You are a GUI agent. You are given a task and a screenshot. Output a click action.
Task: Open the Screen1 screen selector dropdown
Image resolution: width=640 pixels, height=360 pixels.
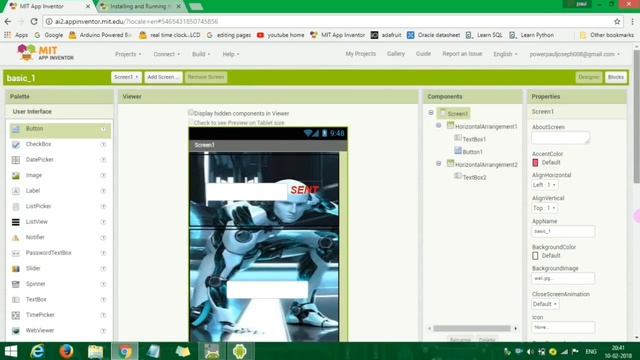(126, 77)
